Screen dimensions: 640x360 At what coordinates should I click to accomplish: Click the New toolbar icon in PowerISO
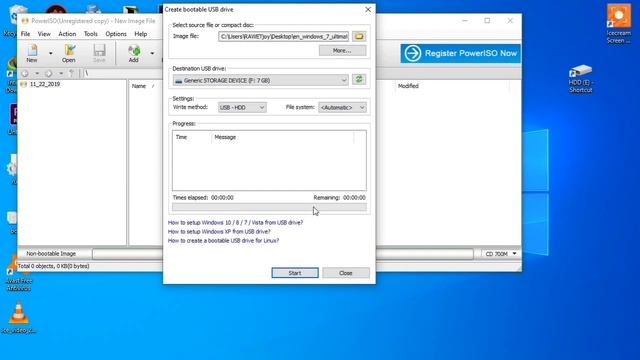[x=32, y=53]
